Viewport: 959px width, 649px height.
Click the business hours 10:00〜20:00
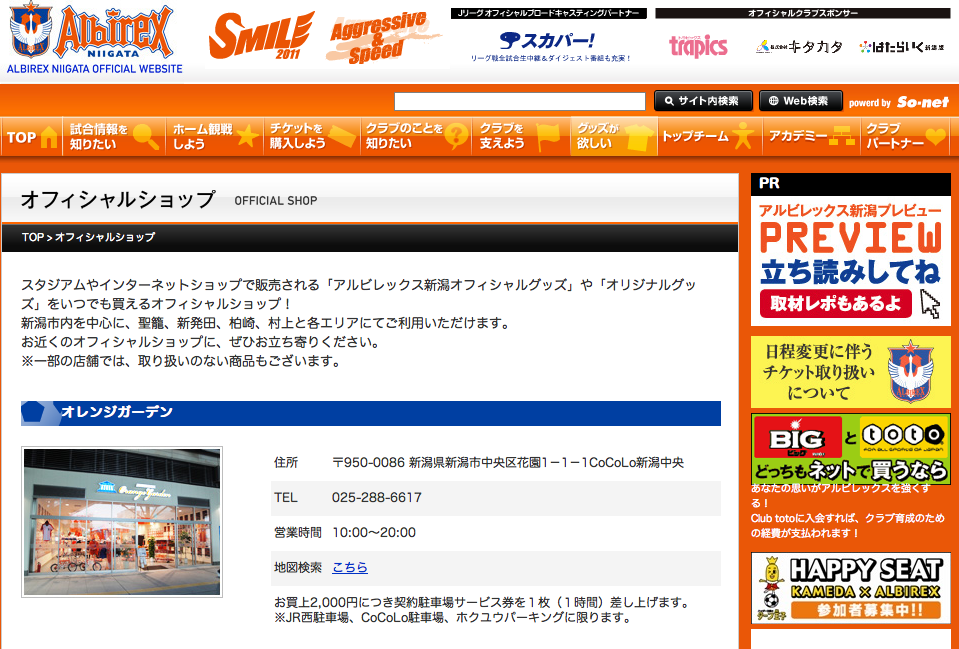pyautogui.click(x=374, y=533)
